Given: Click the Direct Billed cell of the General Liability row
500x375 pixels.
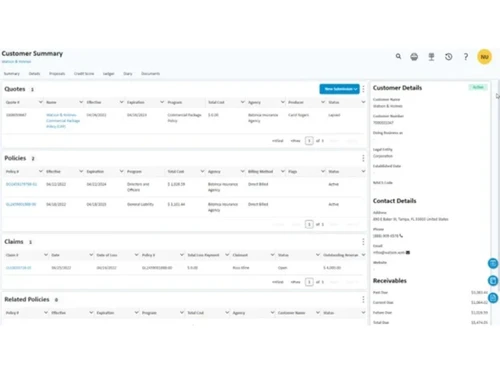Looking at the screenshot, I should click(258, 204).
